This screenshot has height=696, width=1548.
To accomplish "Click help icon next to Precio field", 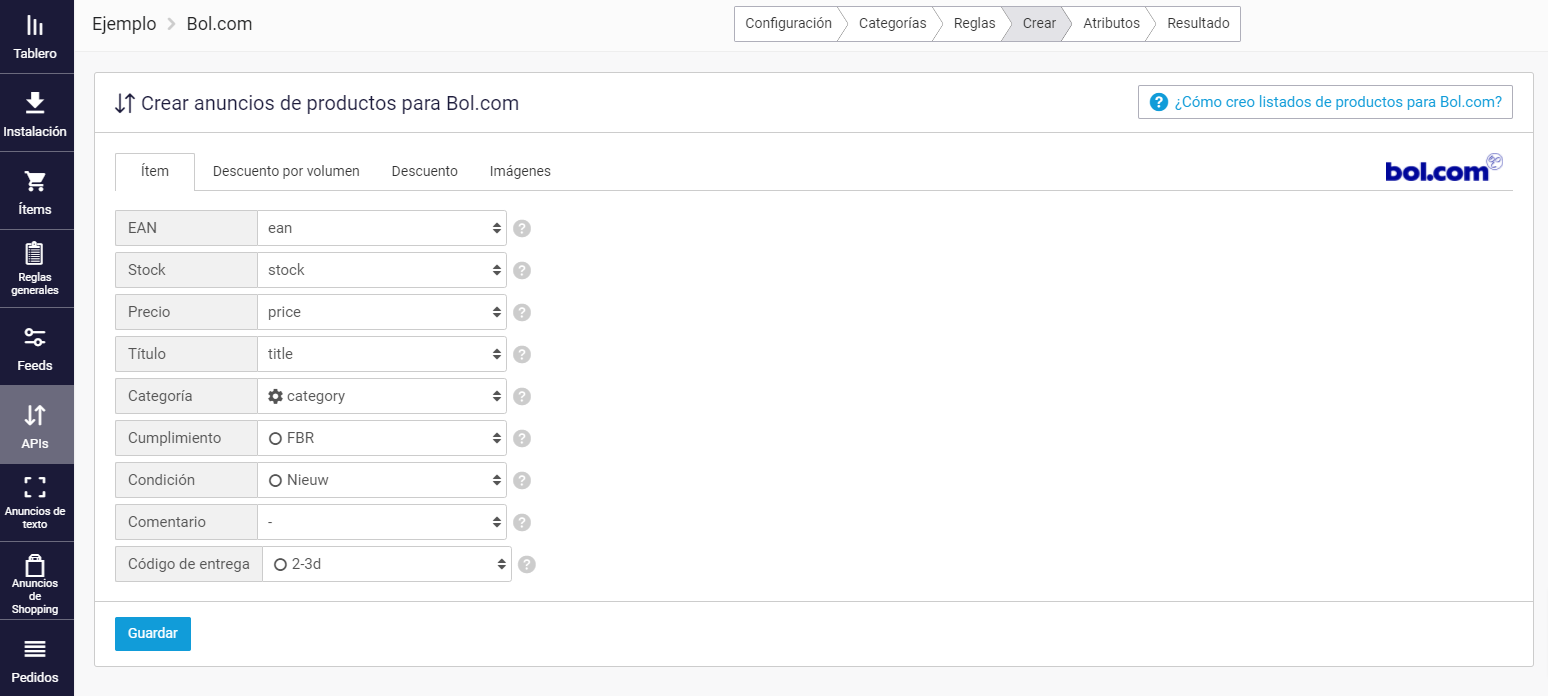I will point(522,312).
